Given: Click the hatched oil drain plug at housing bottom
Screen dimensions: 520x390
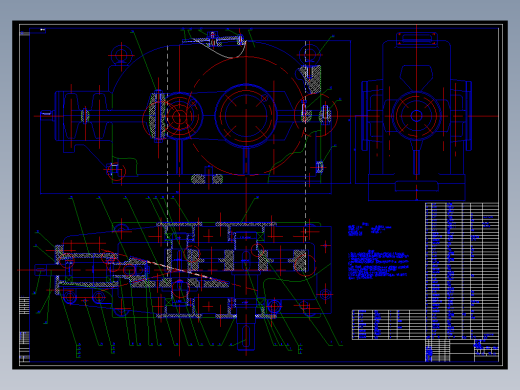Looking at the screenshot, I should point(207,178).
